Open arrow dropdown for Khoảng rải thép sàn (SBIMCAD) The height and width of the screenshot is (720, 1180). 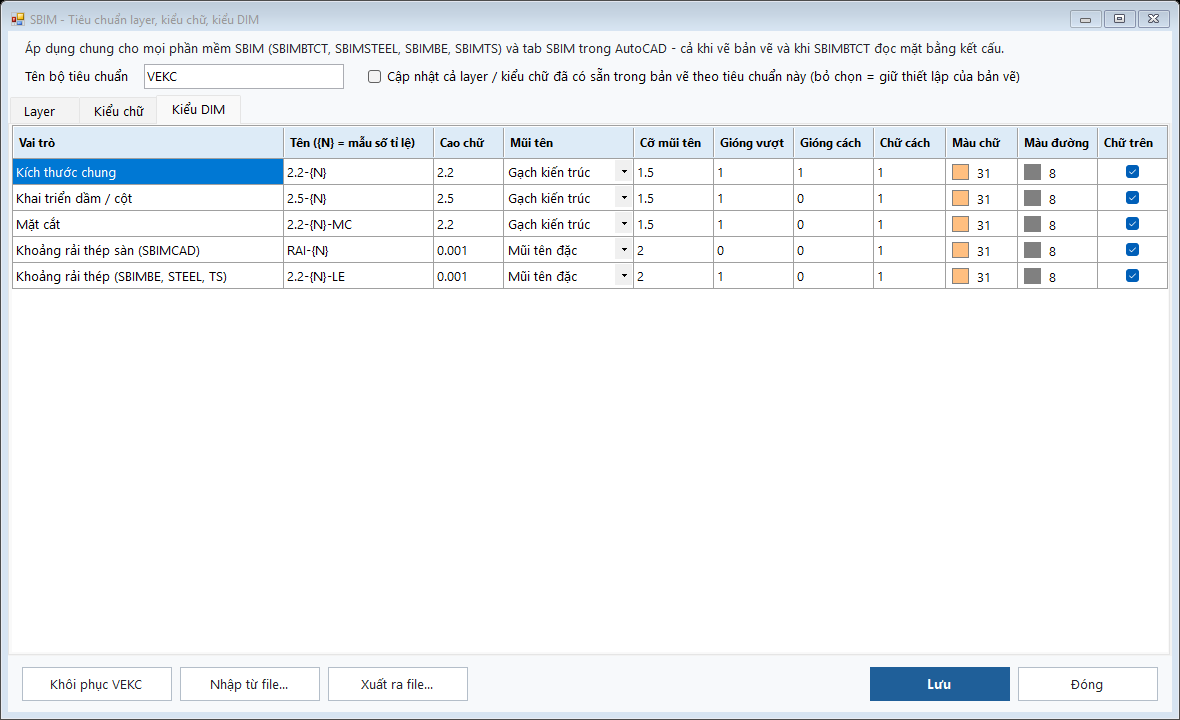(624, 250)
